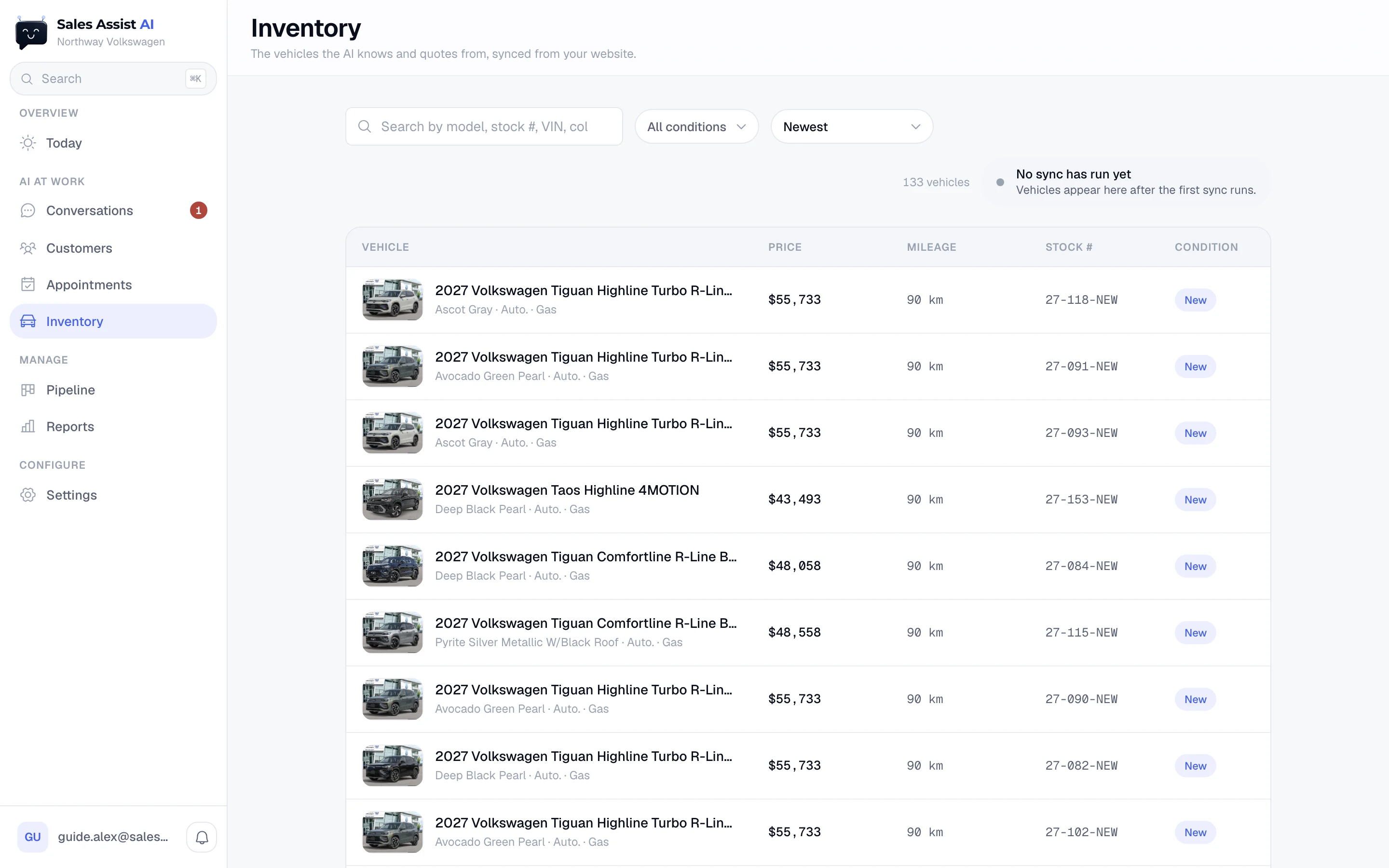Open Pipeline page
The width and height of the screenshot is (1389, 868).
click(x=113, y=390)
